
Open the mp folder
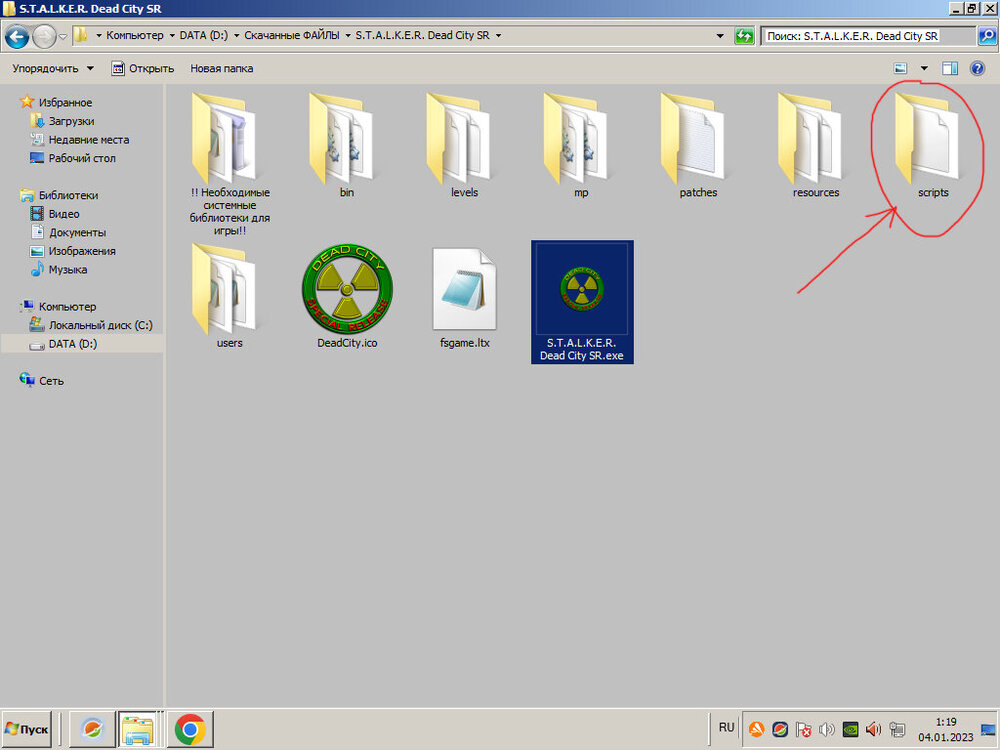581,147
